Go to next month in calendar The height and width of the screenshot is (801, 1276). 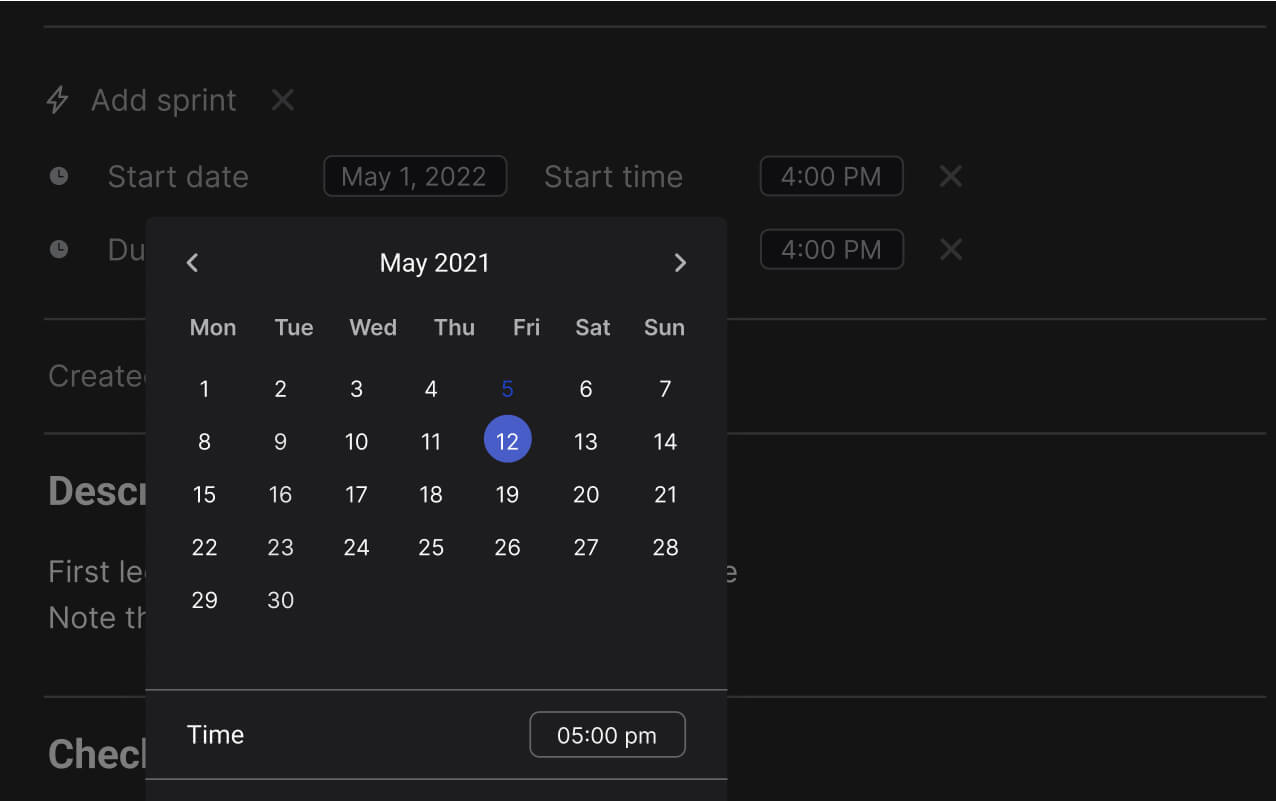point(680,263)
